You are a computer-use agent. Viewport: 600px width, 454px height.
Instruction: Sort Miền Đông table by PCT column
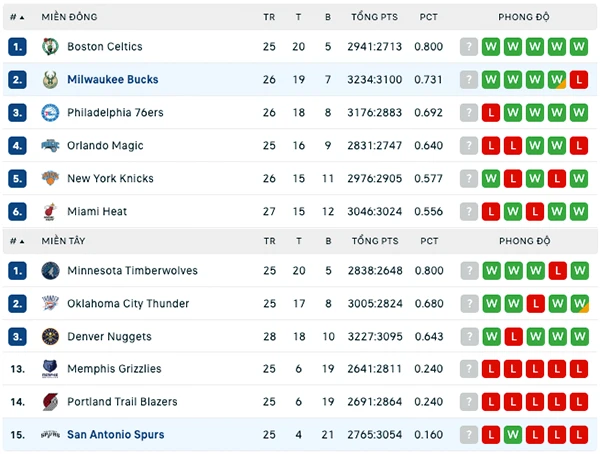[428, 17]
